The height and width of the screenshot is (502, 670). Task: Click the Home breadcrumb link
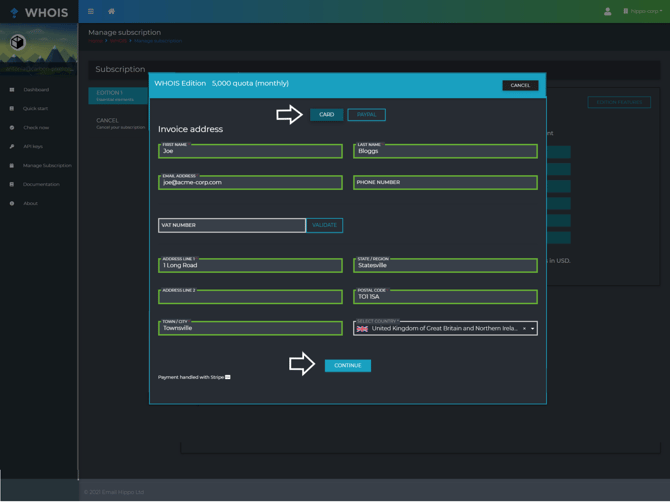point(96,41)
